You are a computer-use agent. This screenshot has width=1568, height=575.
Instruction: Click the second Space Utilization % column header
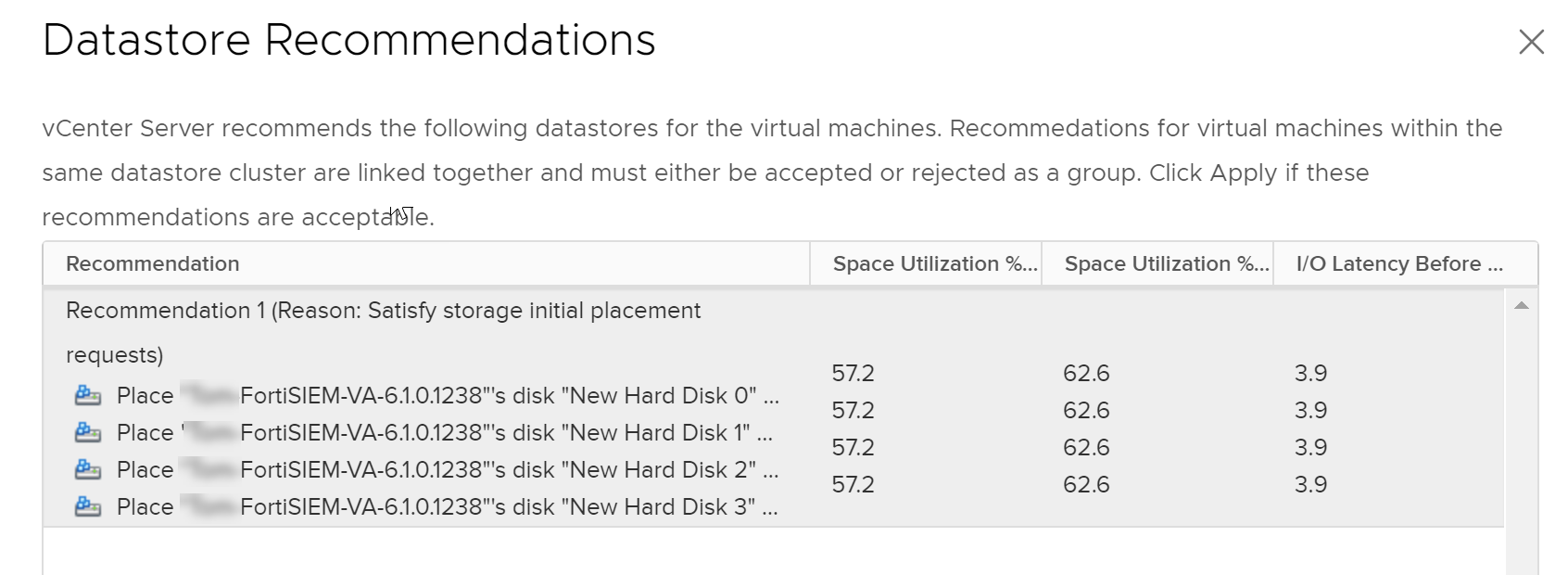click(x=1166, y=264)
